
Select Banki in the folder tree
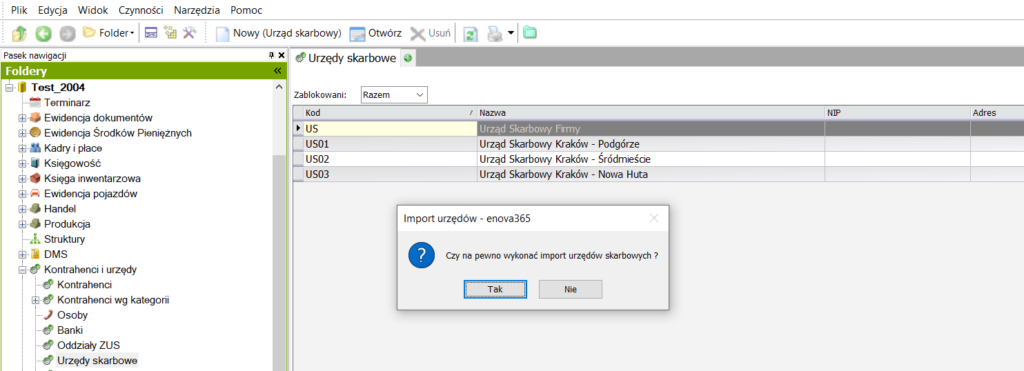pos(70,330)
